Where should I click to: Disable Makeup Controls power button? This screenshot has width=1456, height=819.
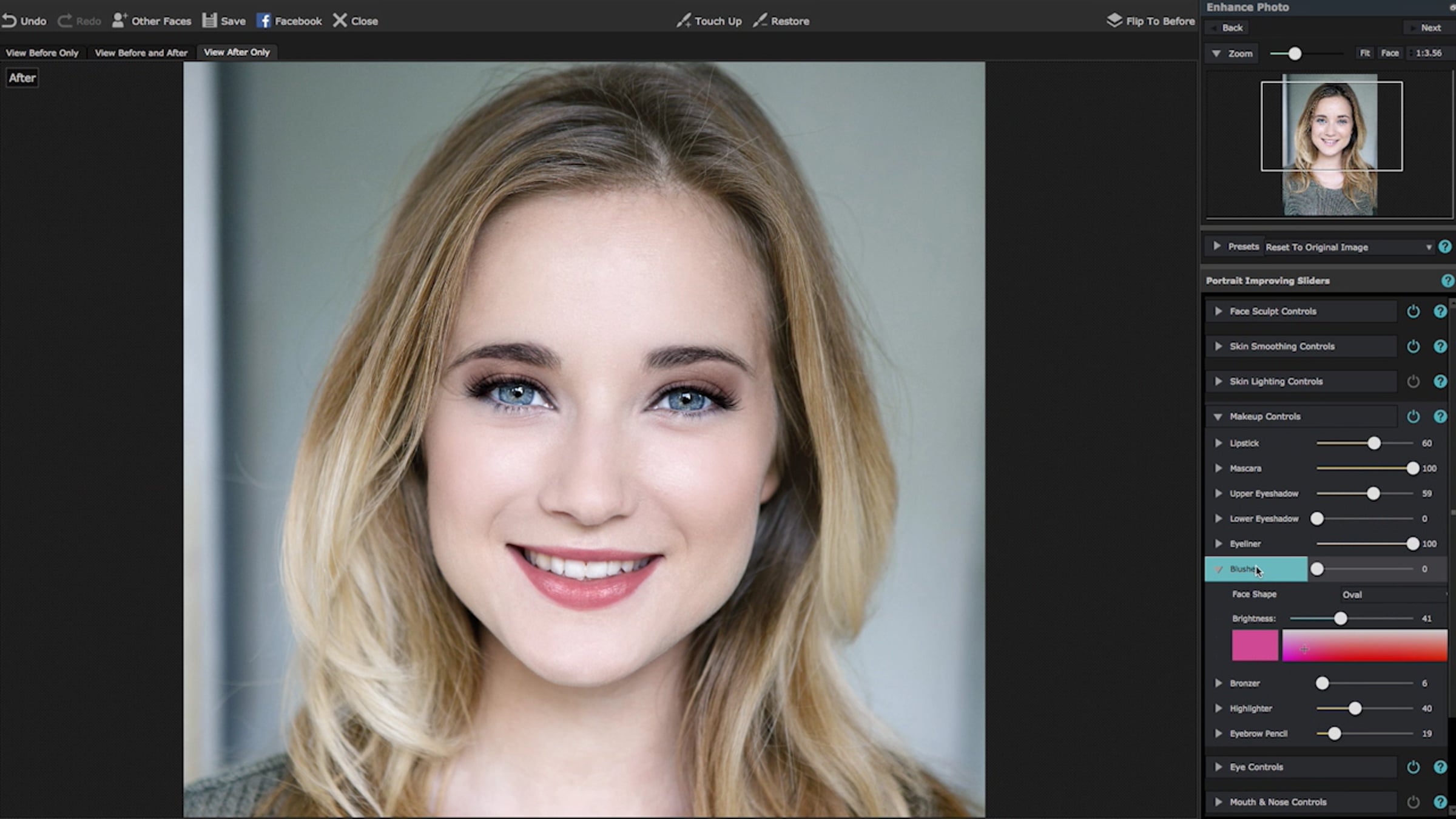(1413, 417)
